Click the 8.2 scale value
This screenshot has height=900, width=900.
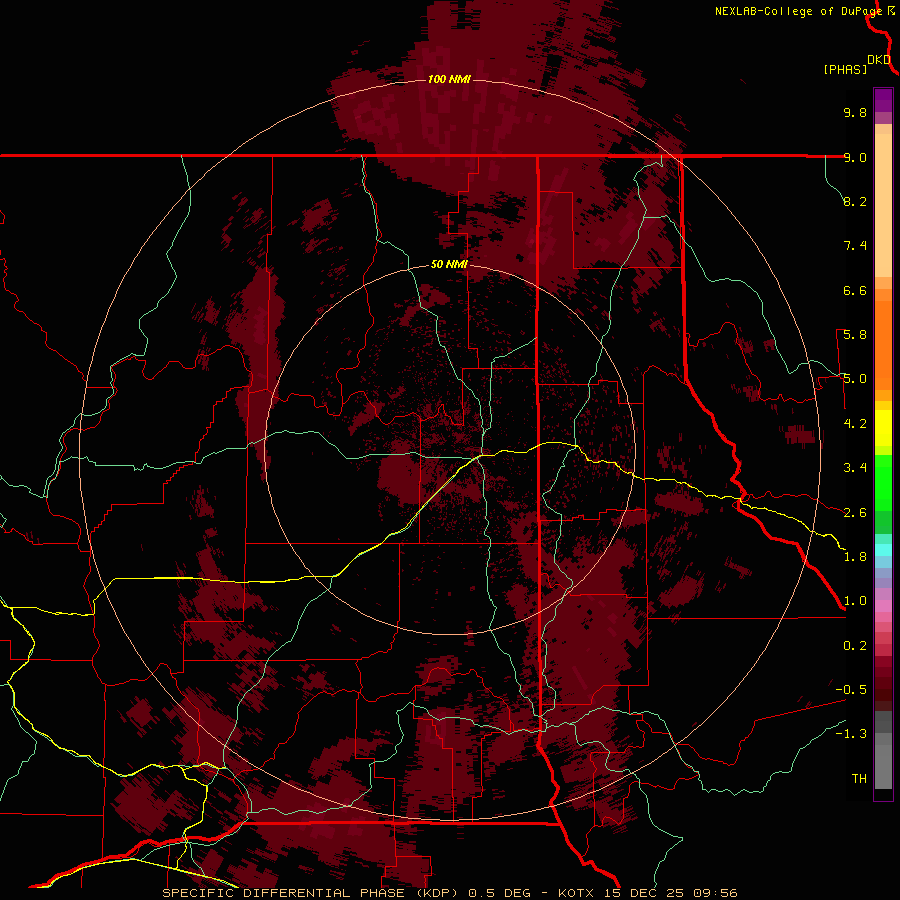click(855, 201)
